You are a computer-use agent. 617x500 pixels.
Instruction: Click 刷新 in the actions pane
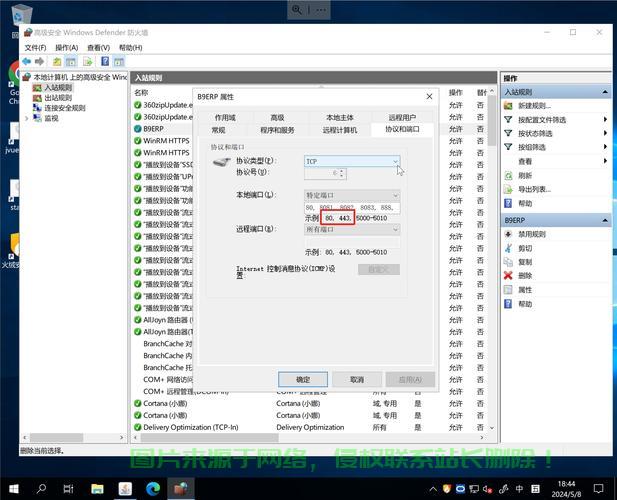525,175
